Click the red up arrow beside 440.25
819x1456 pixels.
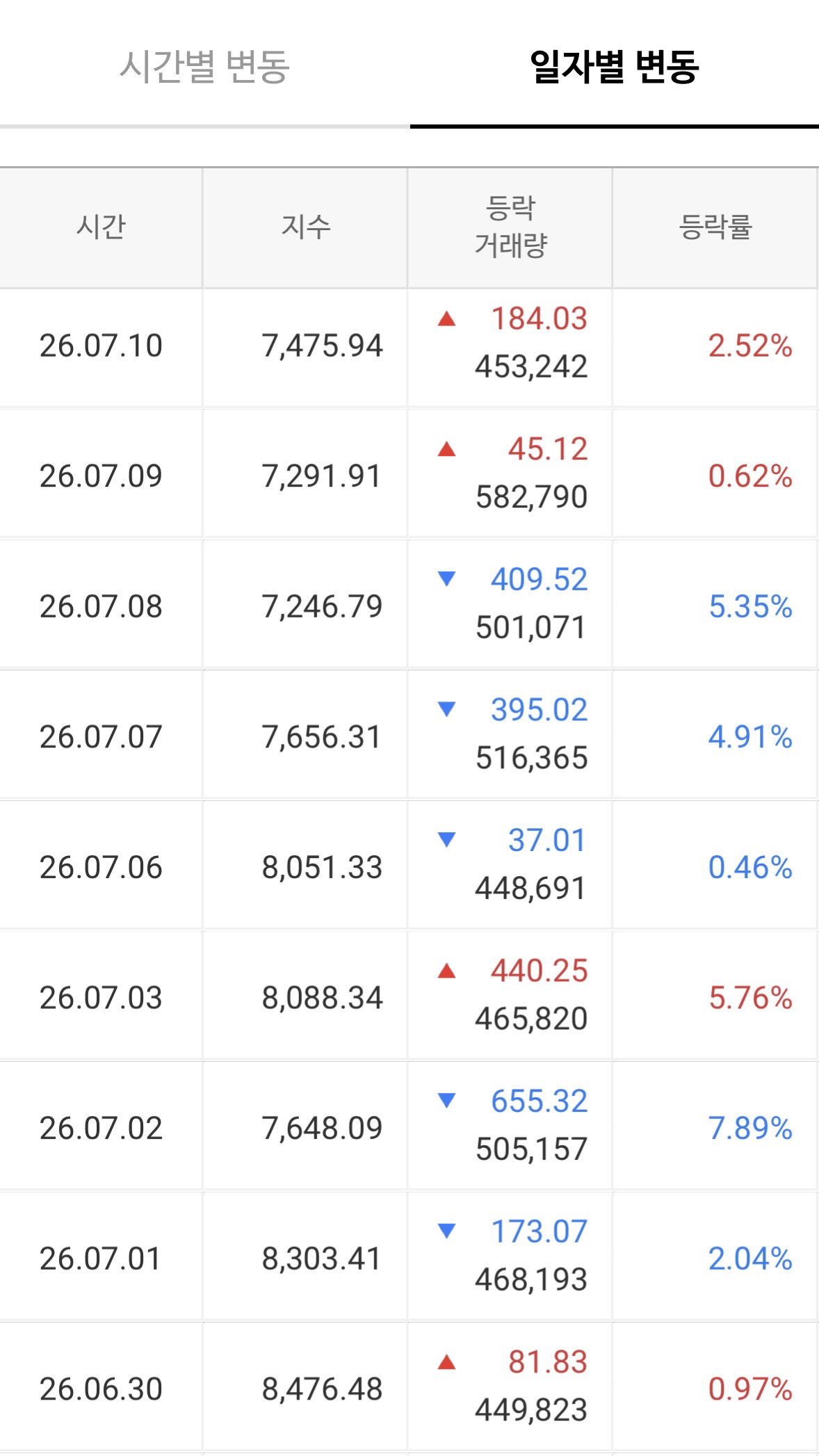(446, 971)
